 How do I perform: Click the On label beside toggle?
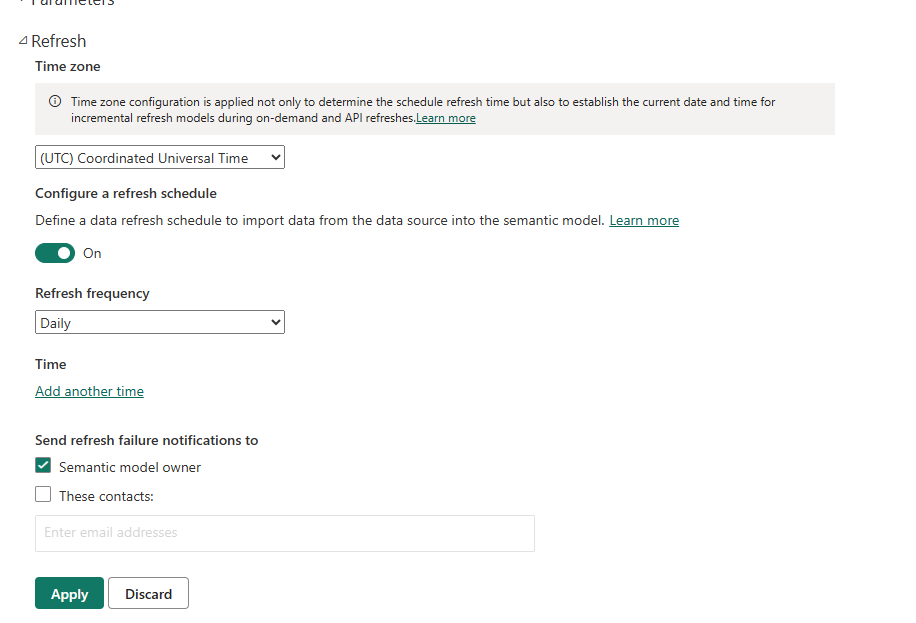pos(92,253)
